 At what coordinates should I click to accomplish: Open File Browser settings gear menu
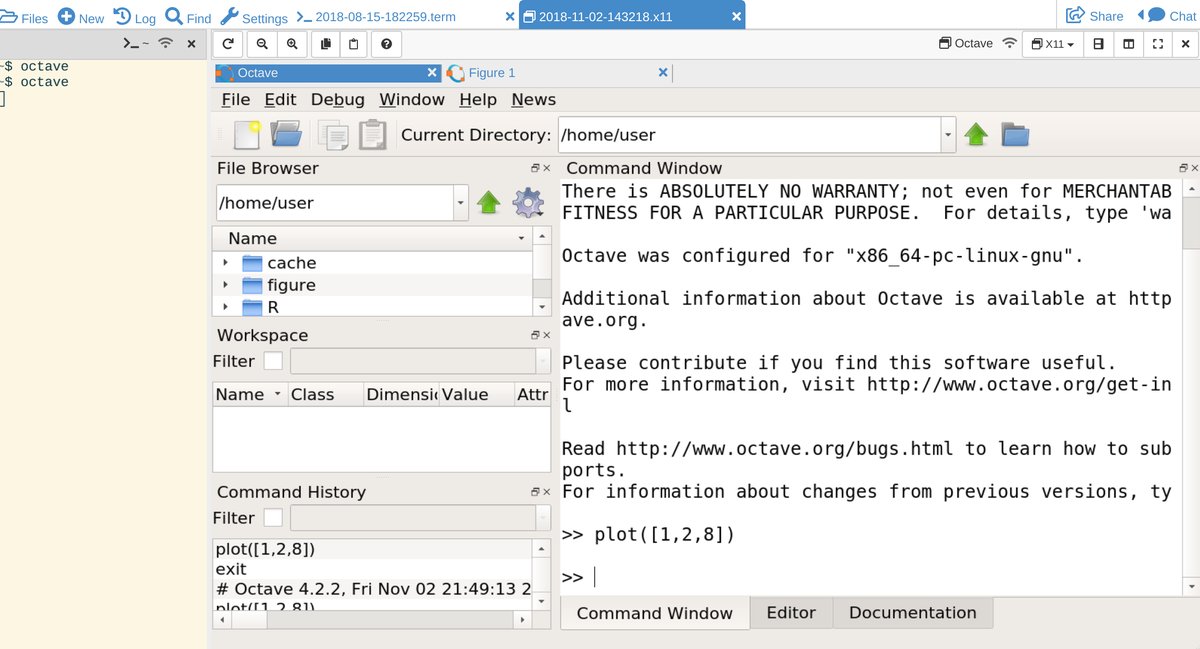point(528,203)
